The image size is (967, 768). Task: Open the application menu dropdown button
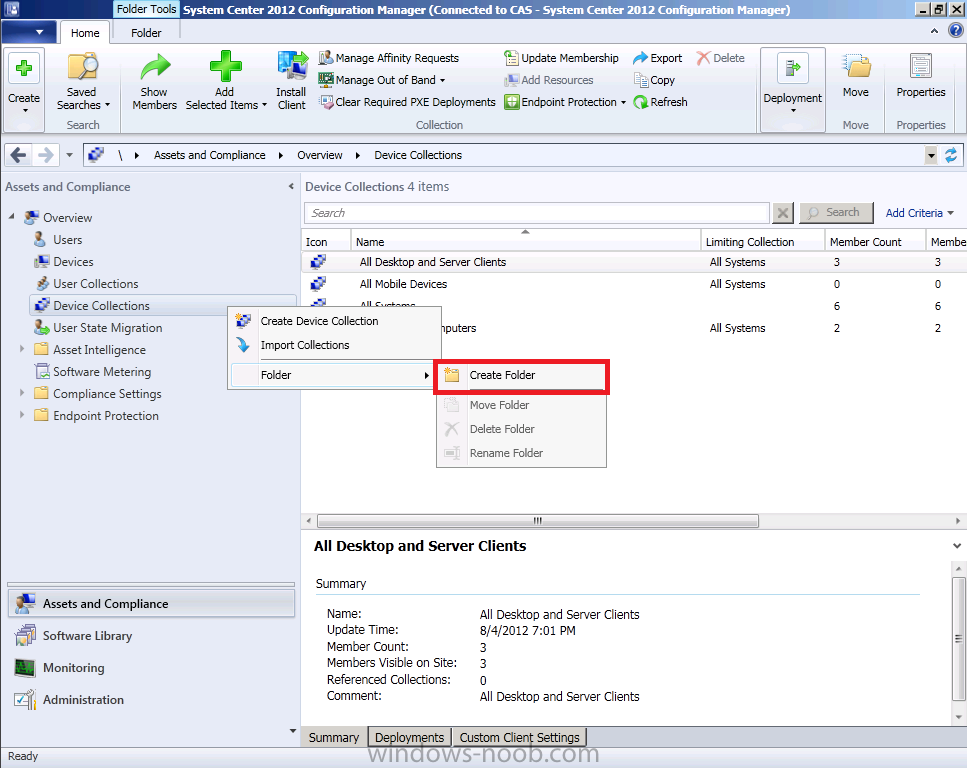(30, 32)
